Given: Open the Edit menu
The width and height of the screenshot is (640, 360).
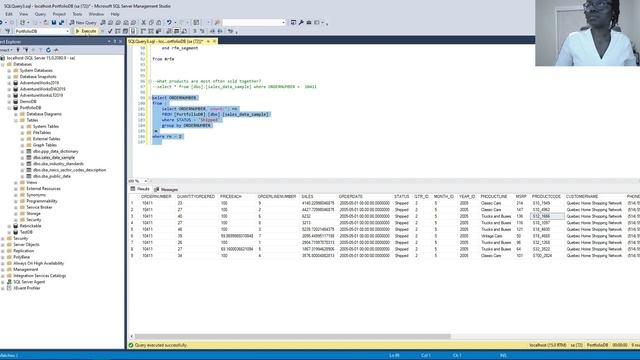Looking at the screenshot, I should [9, 14].
